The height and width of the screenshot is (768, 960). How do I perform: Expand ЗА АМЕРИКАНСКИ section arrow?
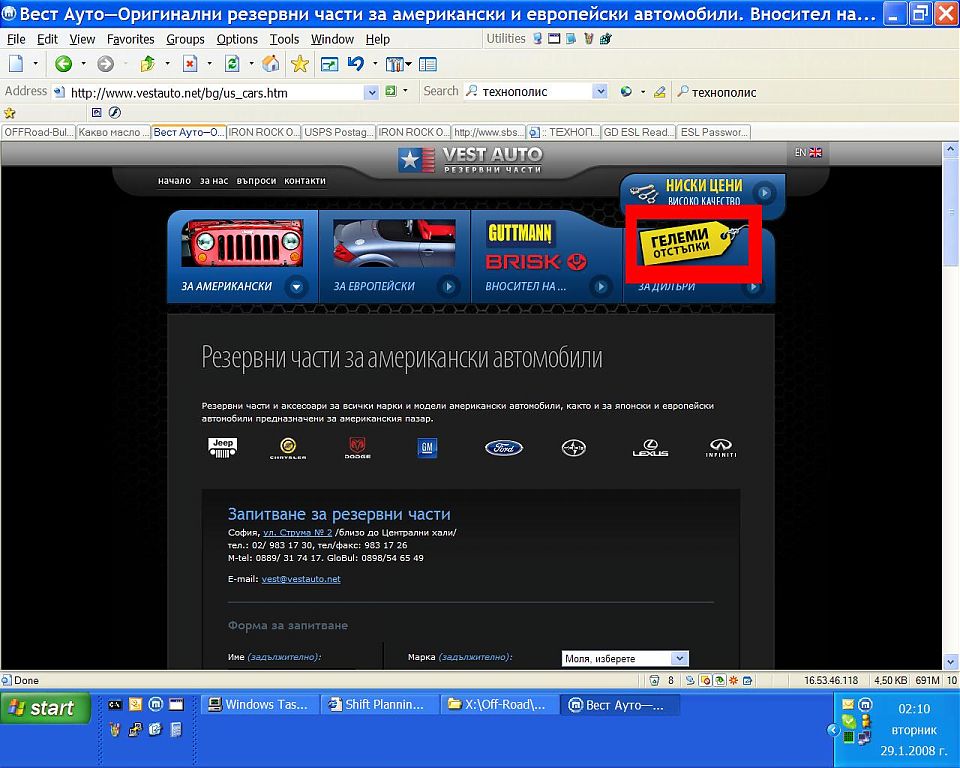click(x=296, y=286)
